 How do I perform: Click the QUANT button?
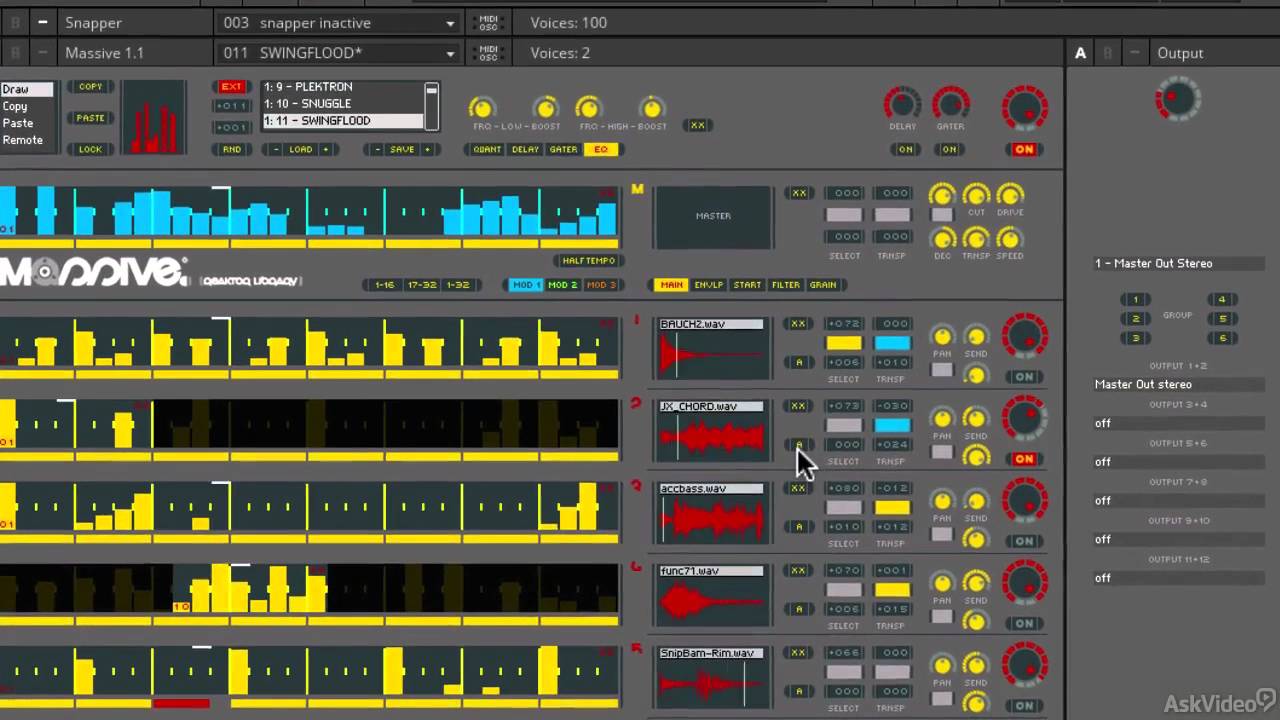pos(486,149)
